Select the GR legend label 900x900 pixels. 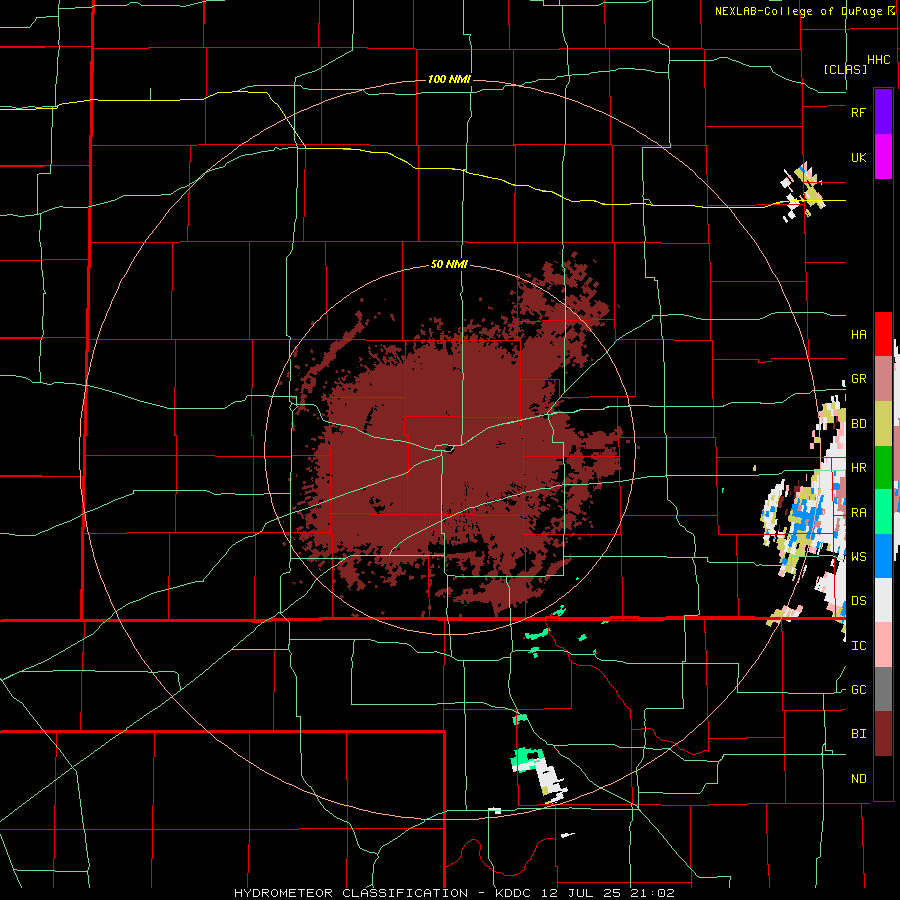858,379
